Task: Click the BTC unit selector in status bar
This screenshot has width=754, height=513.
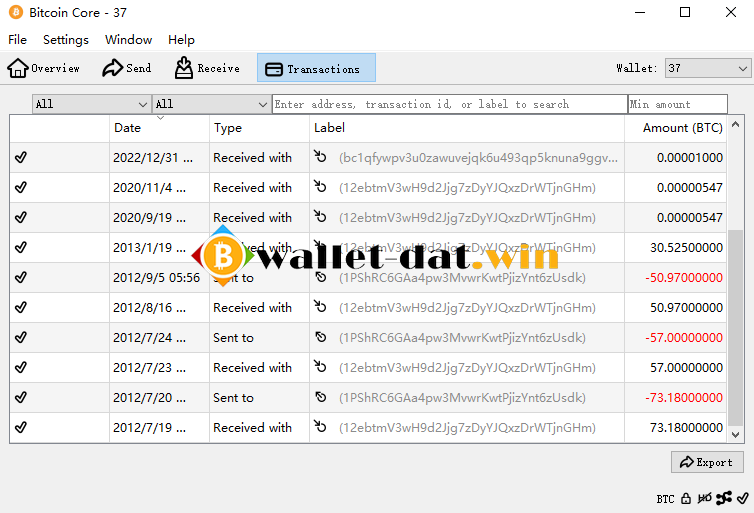Action: tap(666, 499)
